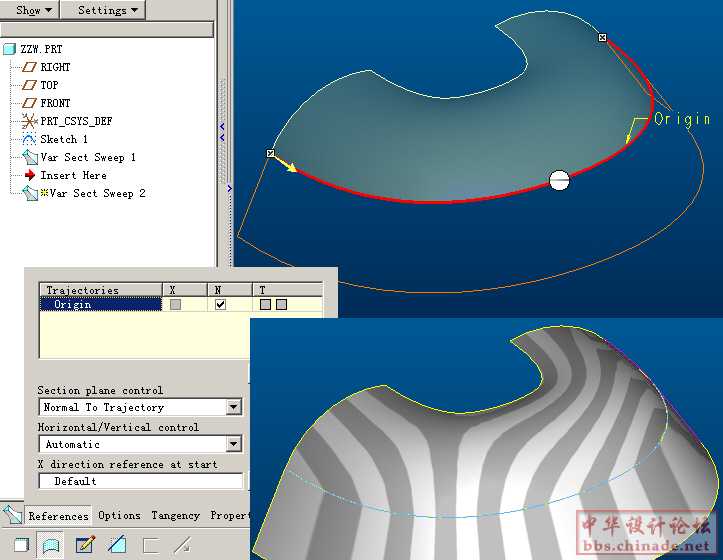The height and width of the screenshot is (560, 723).
Task: Uncheck the N checkbox for Origin trajectory
Action: pyautogui.click(x=220, y=304)
